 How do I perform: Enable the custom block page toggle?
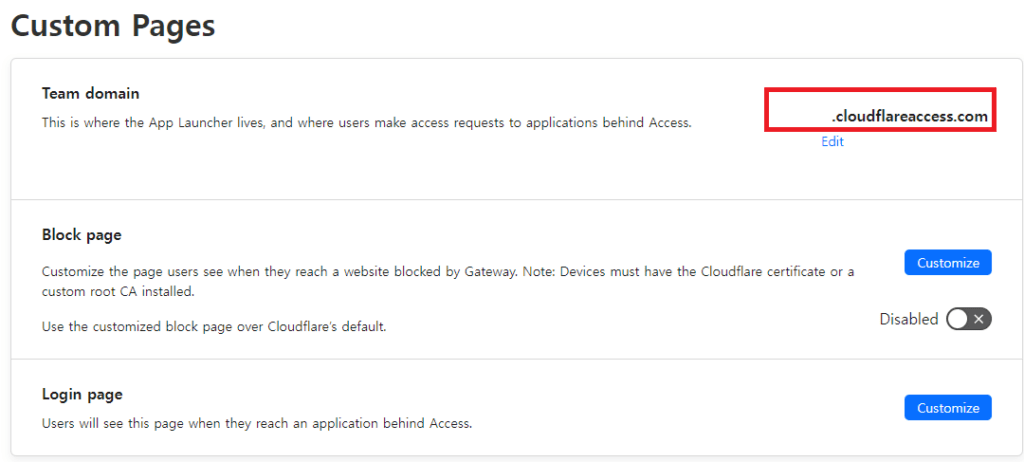[969, 319]
